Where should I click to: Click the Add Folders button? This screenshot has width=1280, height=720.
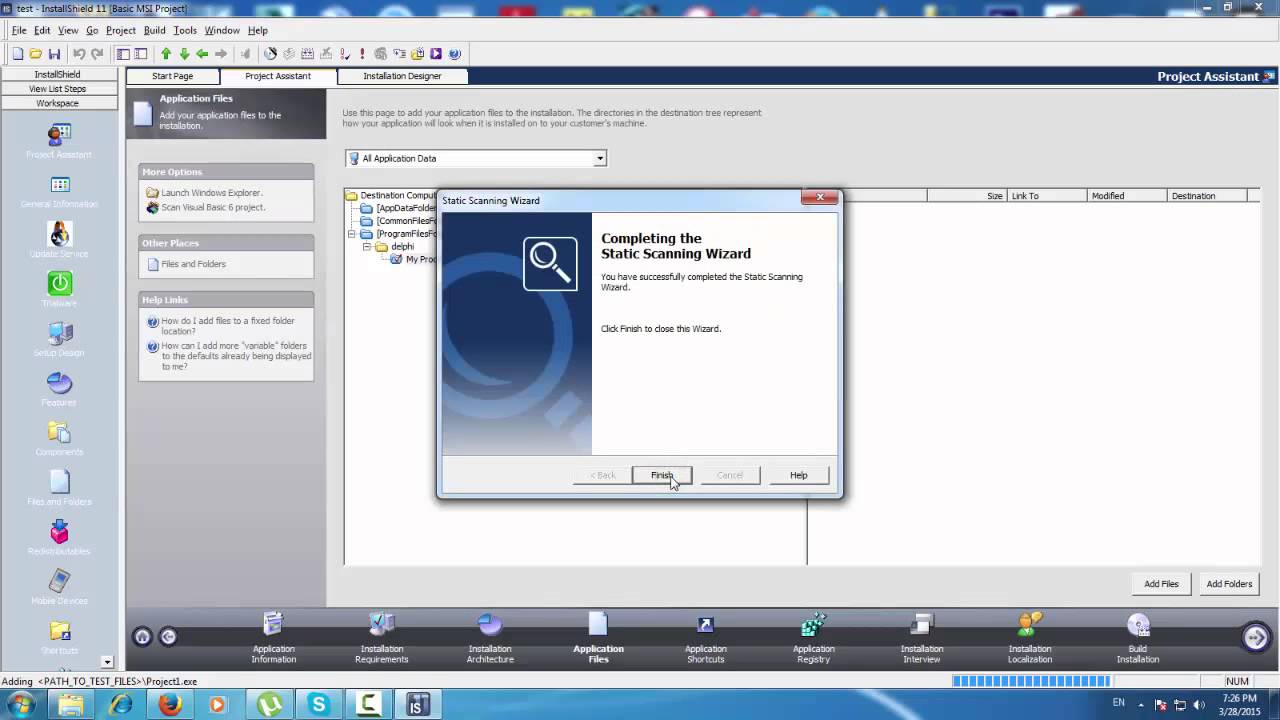coord(1229,584)
